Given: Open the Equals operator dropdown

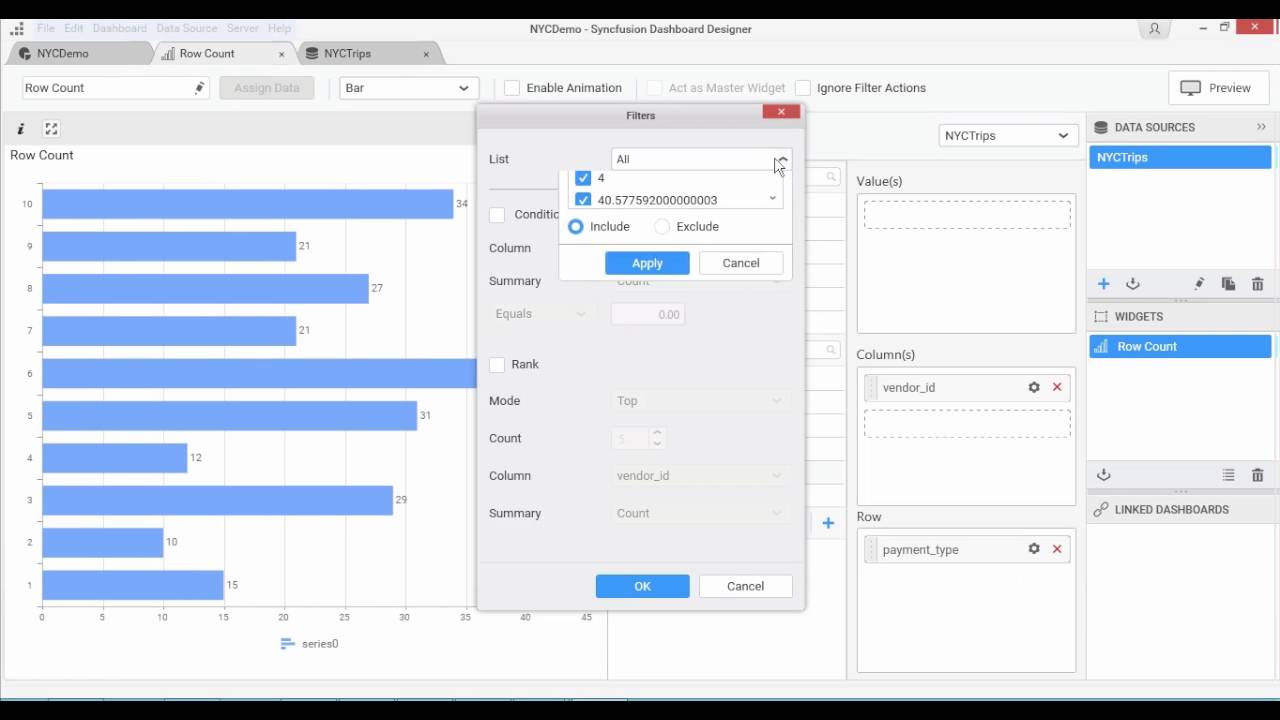Looking at the screenshot, I should pyautogui.click(x=541, y=314).
